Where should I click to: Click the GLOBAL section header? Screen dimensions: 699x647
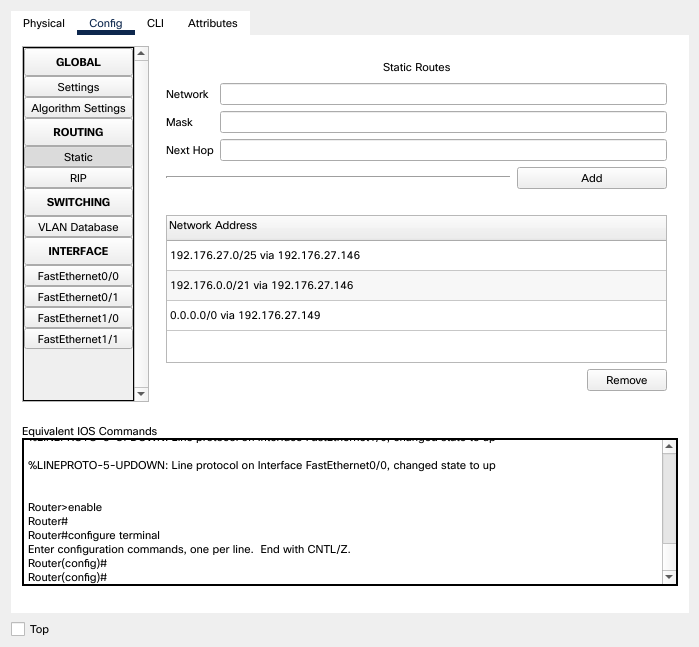tap(78, 62)
